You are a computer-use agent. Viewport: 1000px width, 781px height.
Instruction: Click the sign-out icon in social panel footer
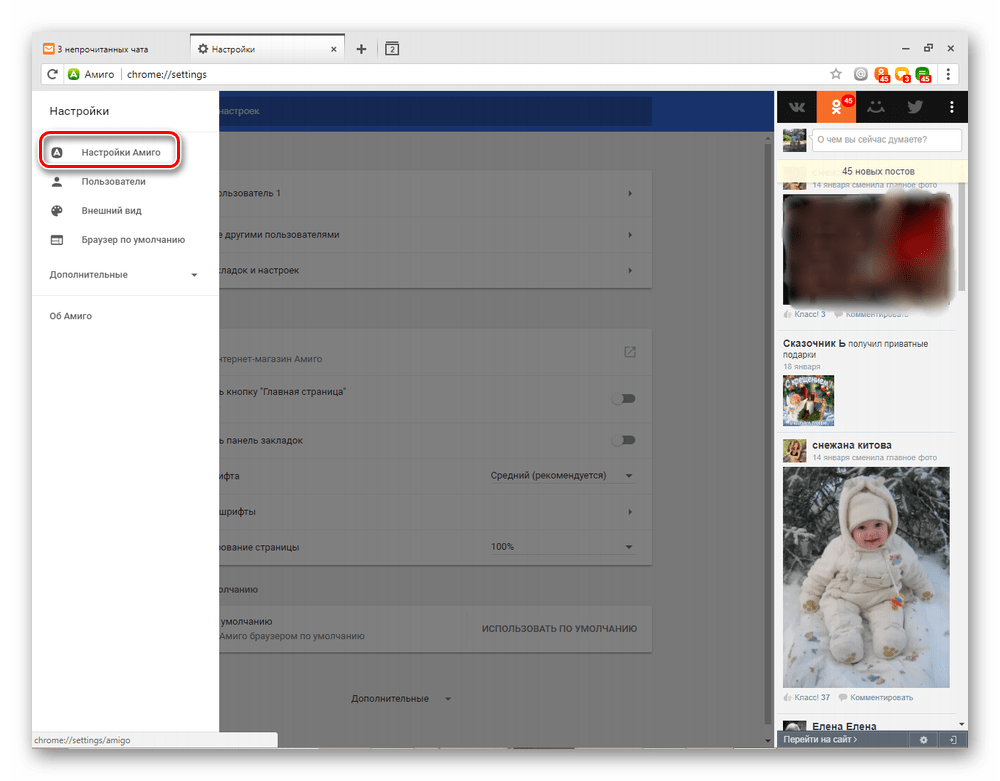point(954,740)
